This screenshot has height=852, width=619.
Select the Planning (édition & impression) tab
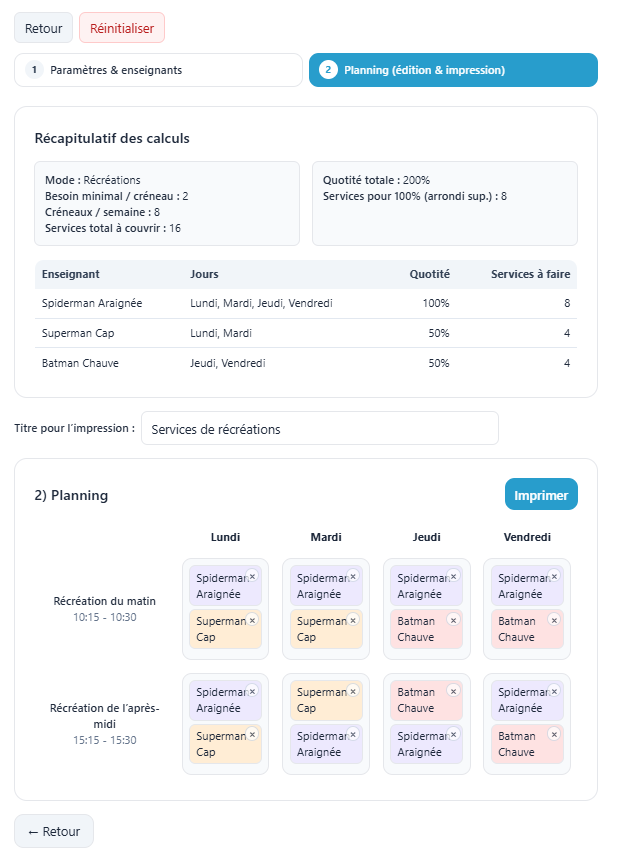tap(453, 71)
